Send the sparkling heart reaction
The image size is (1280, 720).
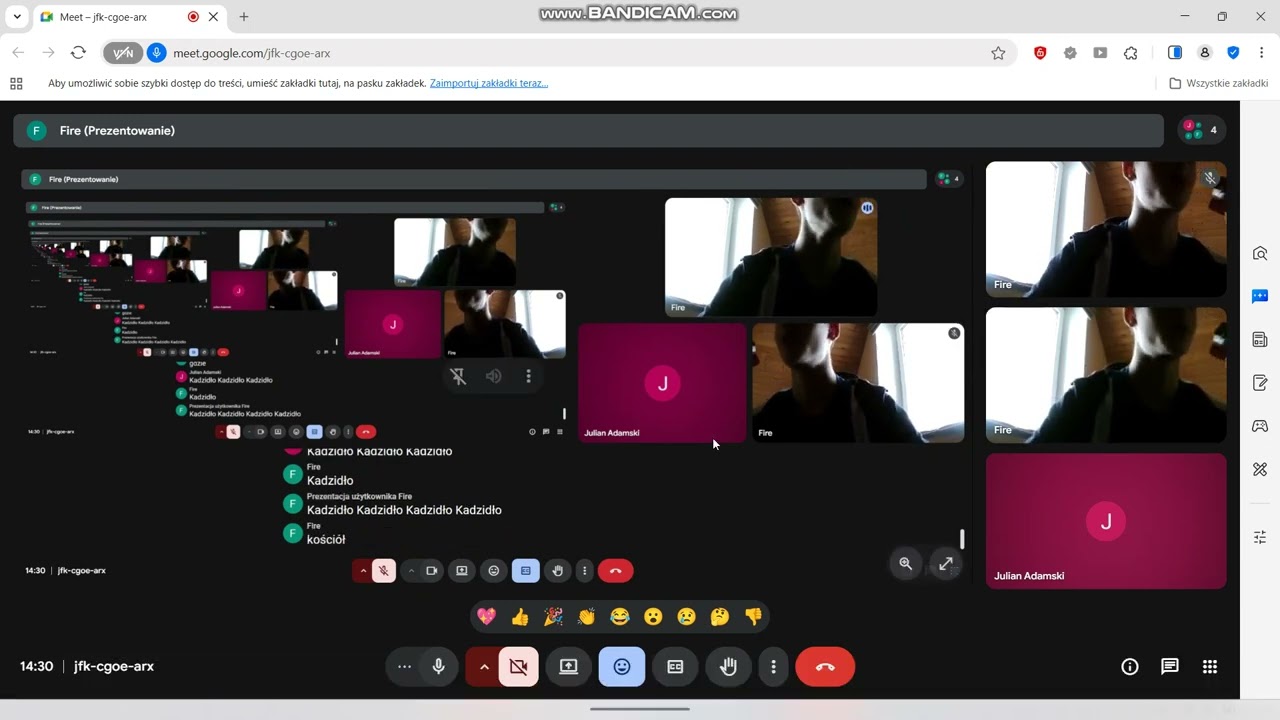(486, 617)
